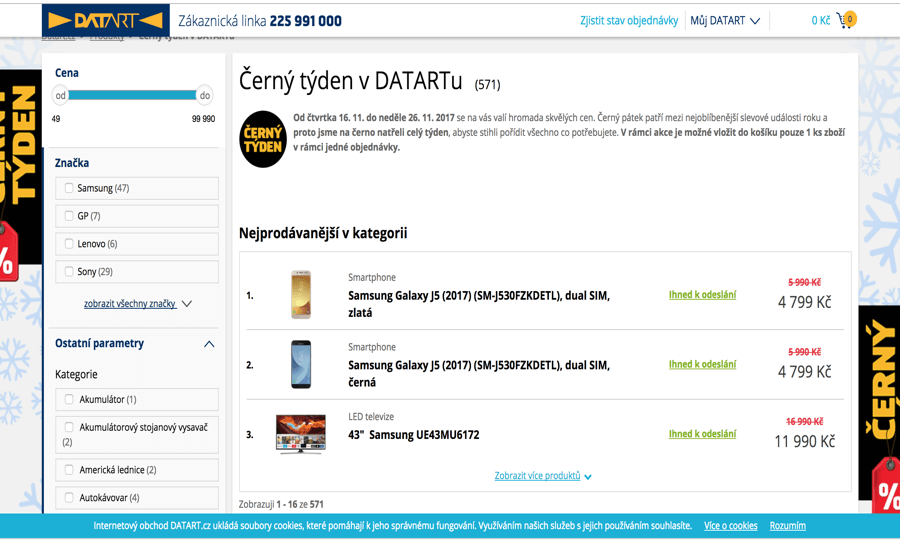Screen dimensions: 900x540
Task: Open 43" Samsung UE43MU6172 product title
Action: pos(413,435)
